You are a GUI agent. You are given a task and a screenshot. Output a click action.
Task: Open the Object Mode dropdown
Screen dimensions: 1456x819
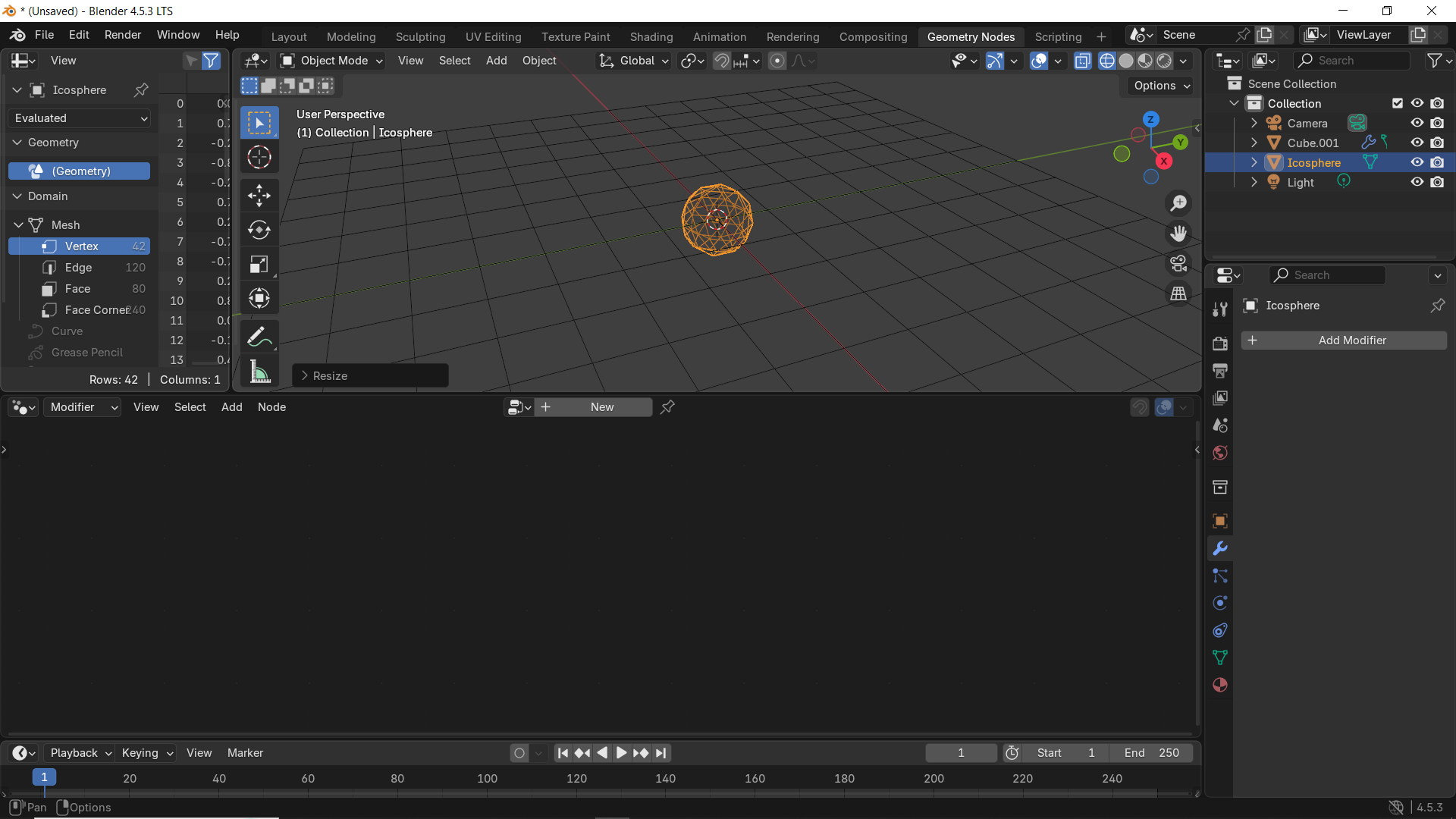tap(331, 61)
